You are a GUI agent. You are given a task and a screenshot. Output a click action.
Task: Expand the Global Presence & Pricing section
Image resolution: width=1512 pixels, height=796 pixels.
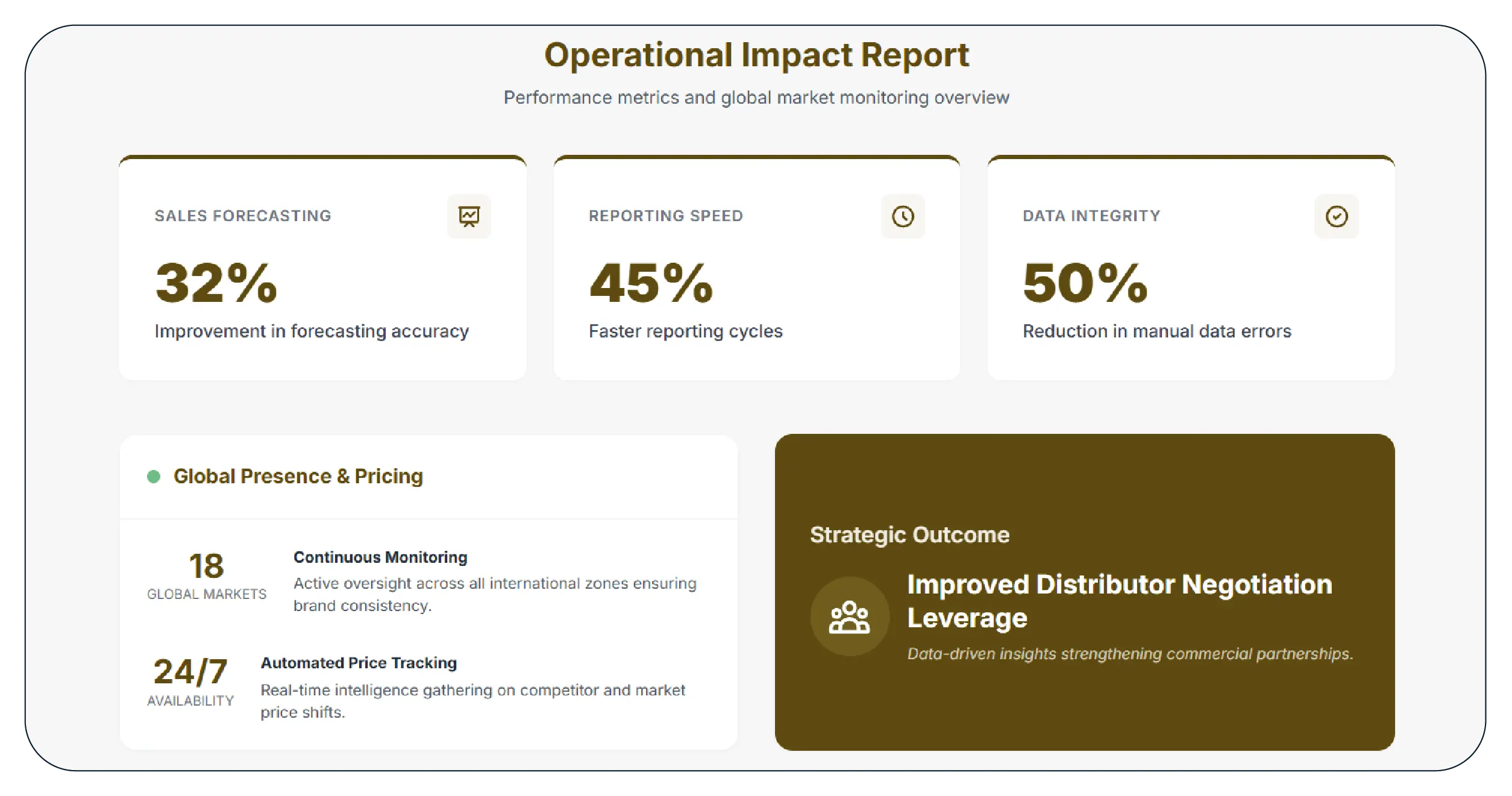click(x=298, y=476)
